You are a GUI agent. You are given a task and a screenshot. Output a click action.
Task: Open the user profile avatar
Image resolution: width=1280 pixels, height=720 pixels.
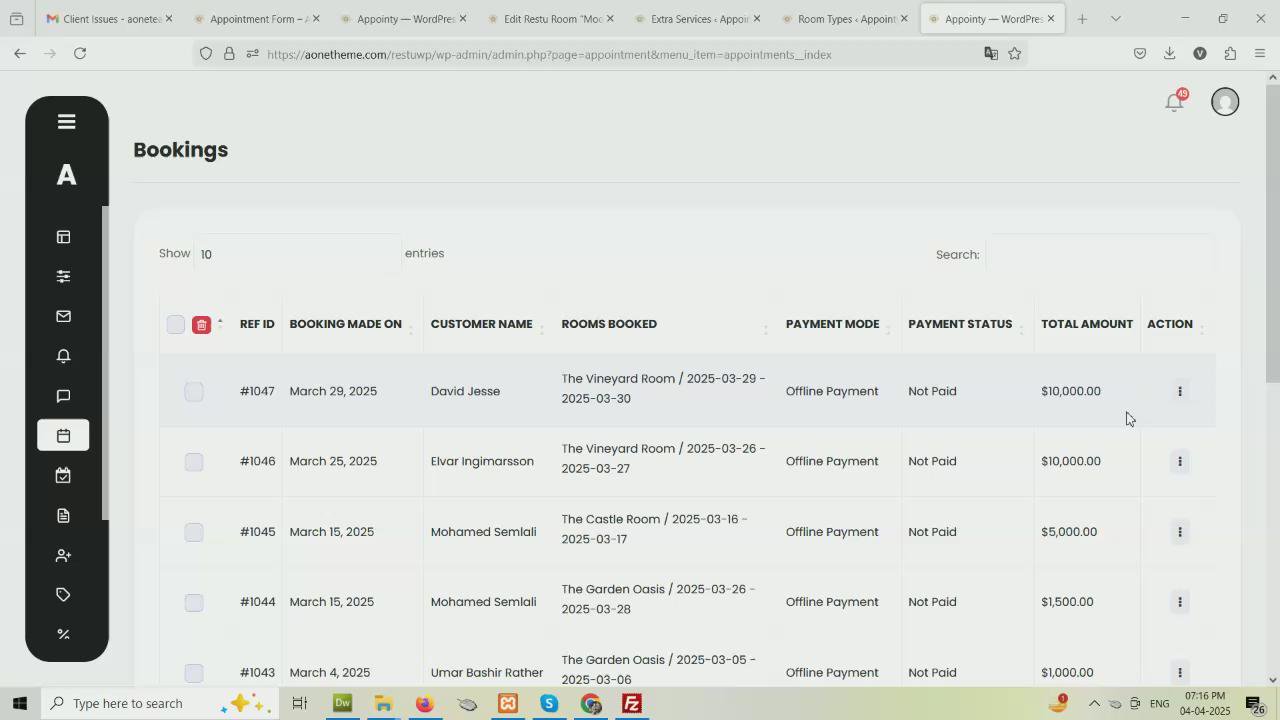[x=1225, y=102]
